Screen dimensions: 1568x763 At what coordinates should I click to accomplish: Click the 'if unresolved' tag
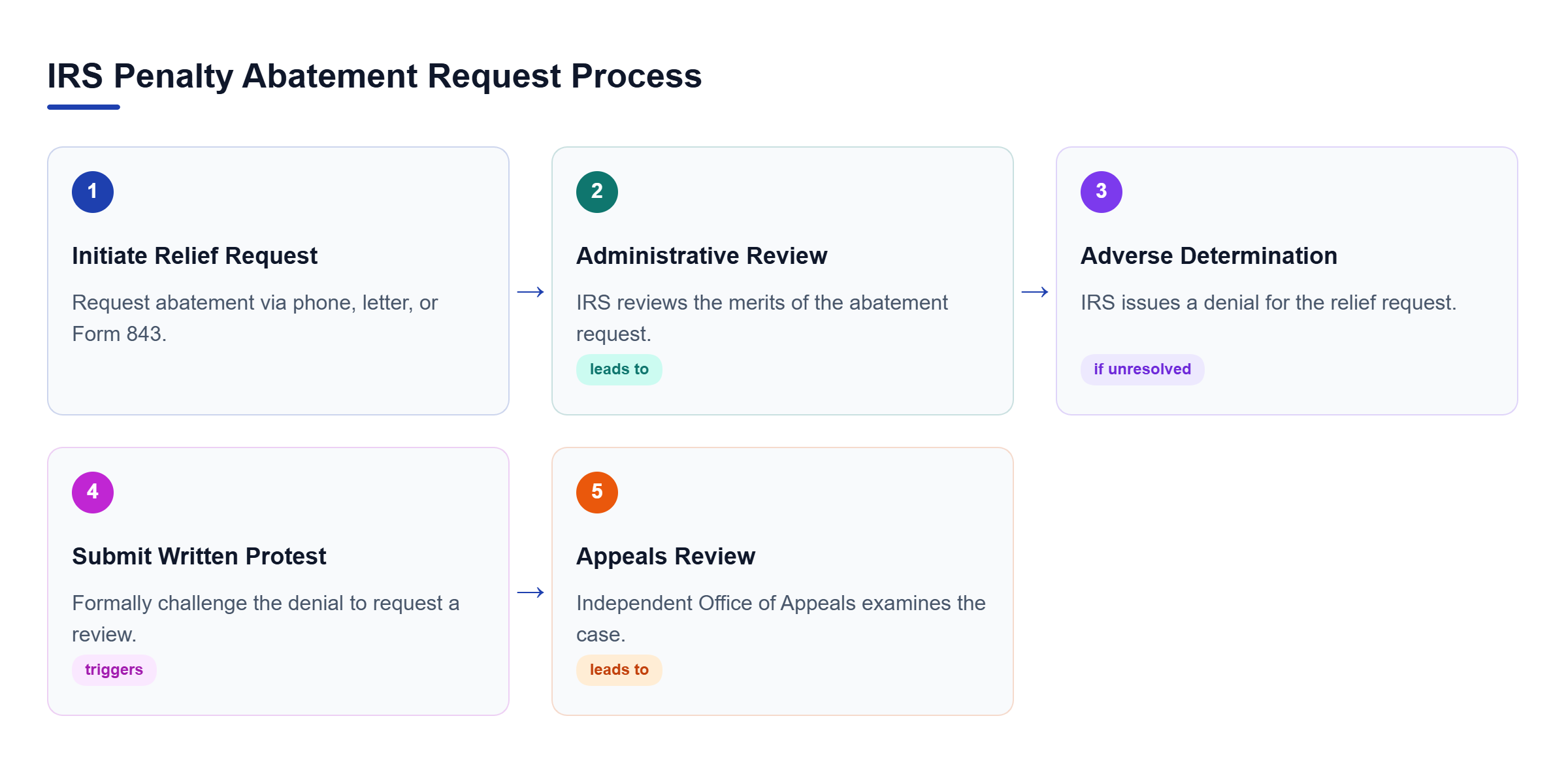point(1143,370)
